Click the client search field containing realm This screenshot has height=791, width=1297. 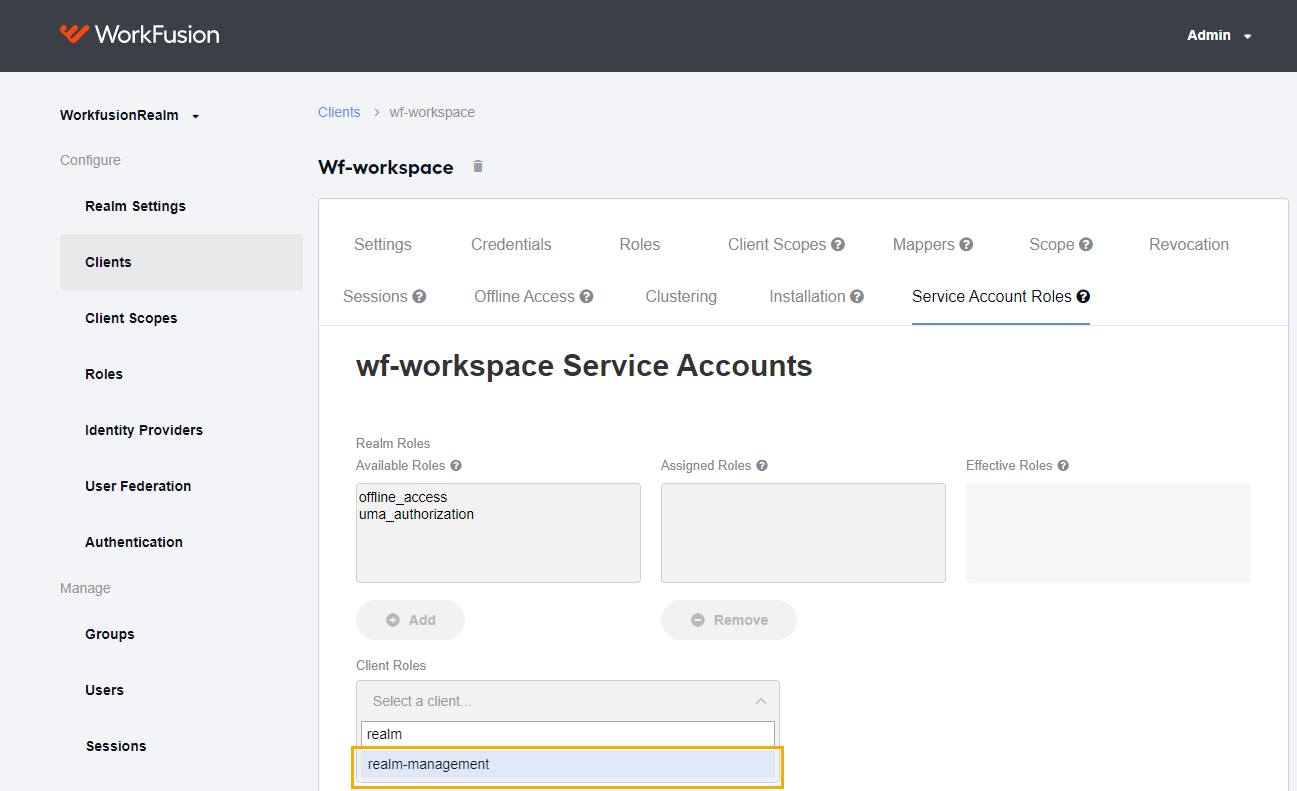pos(568,734)
